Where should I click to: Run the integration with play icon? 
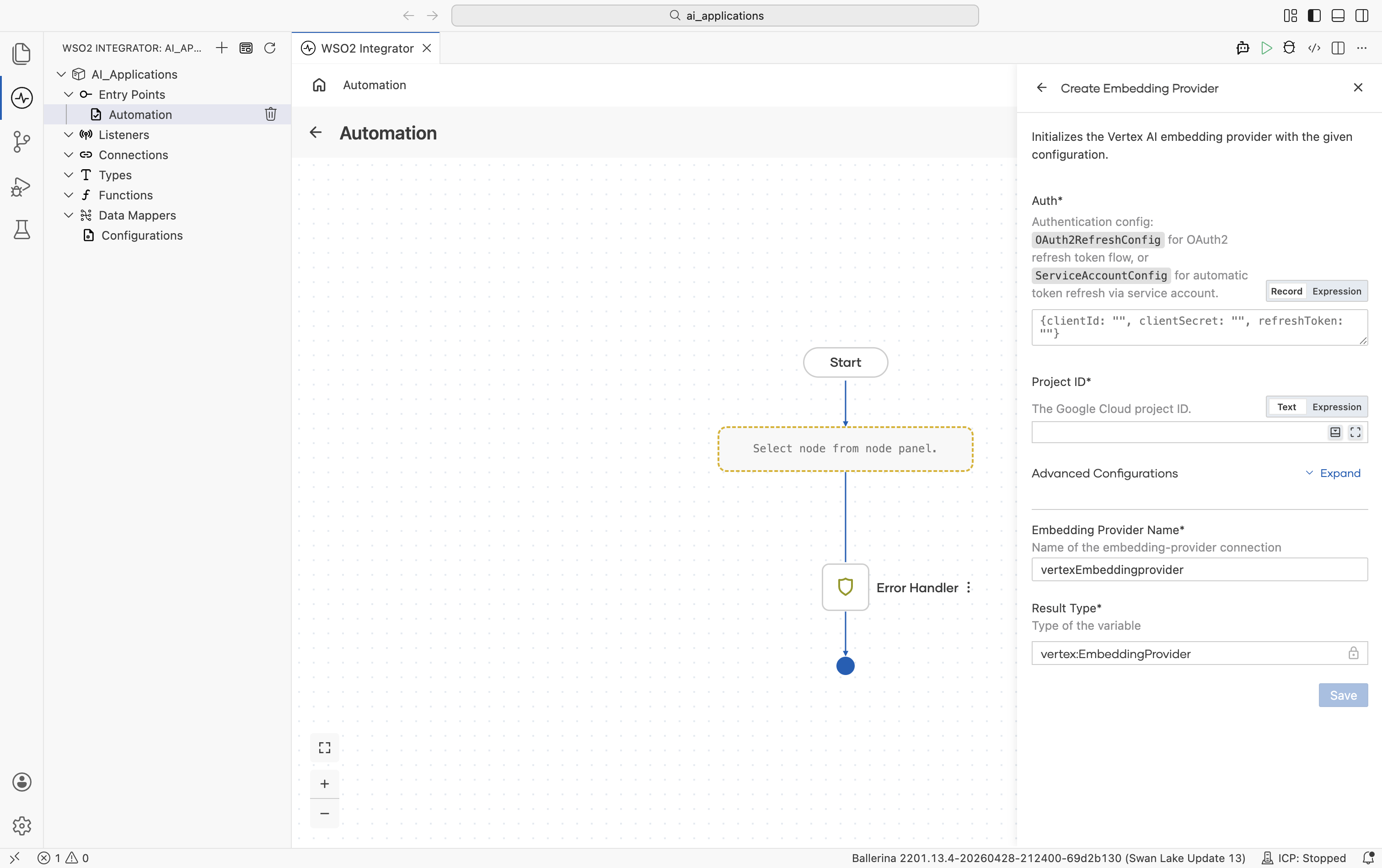point(1267,48)
